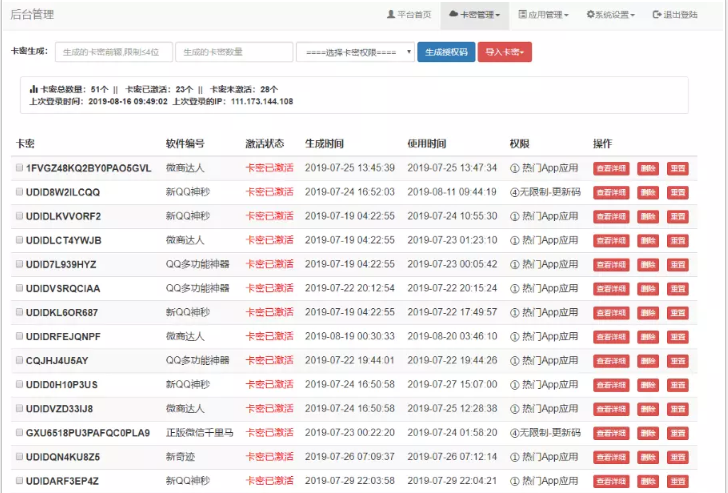This screenshot has width=728, height=493.
Task: Reset the UDID7L939HYZ card key
Action: click(678, 264)
